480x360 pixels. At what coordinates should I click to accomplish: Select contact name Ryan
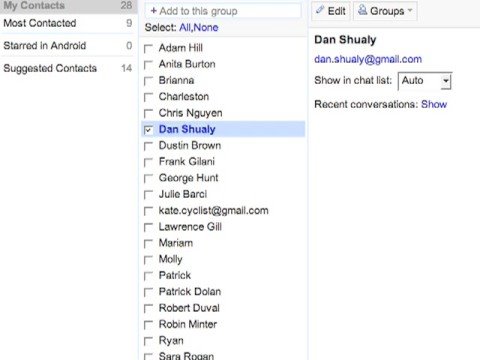pos(171,341)
